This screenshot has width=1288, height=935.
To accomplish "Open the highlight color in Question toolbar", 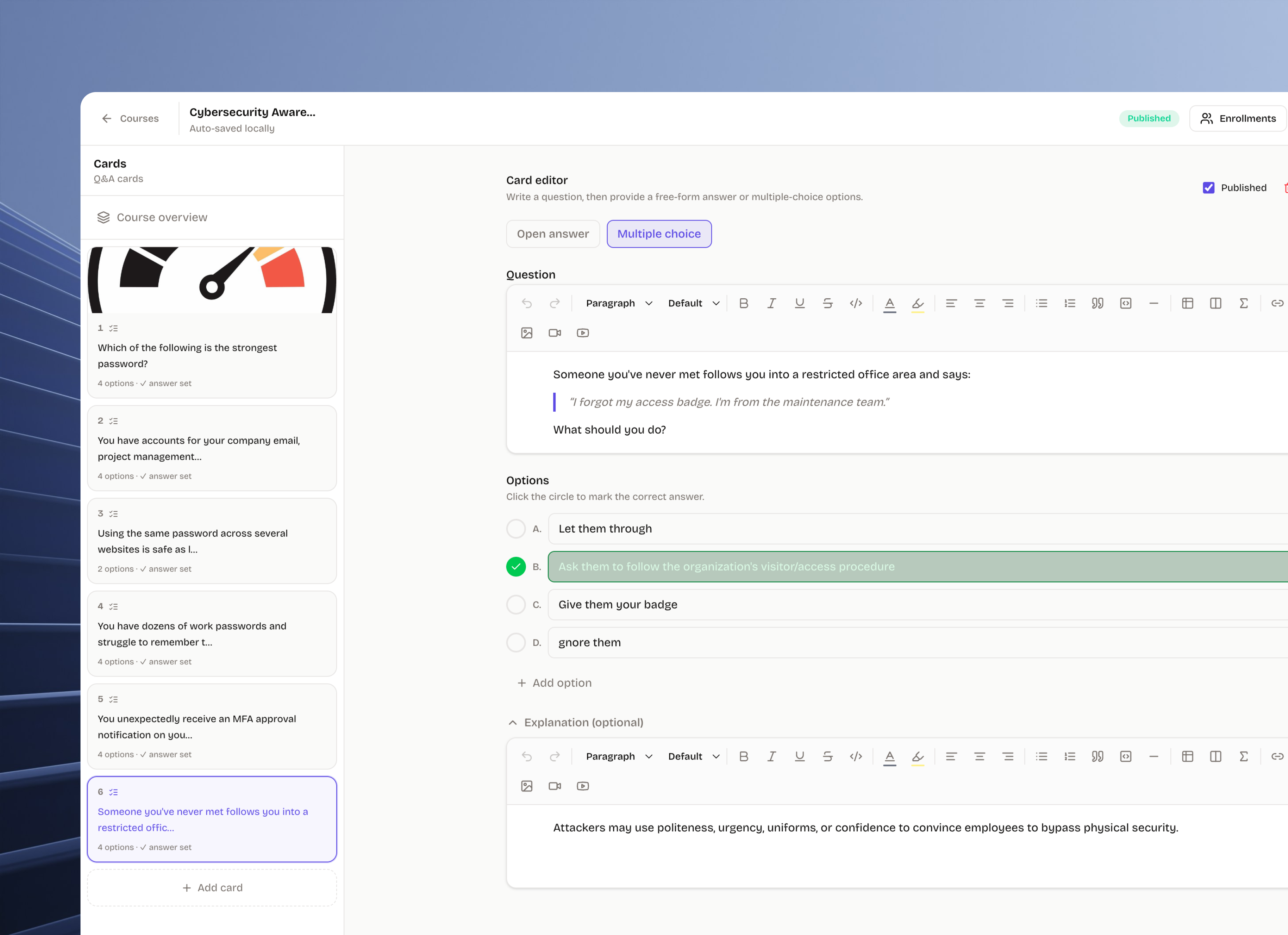I will pyautogui.click(x=918, y=303).
